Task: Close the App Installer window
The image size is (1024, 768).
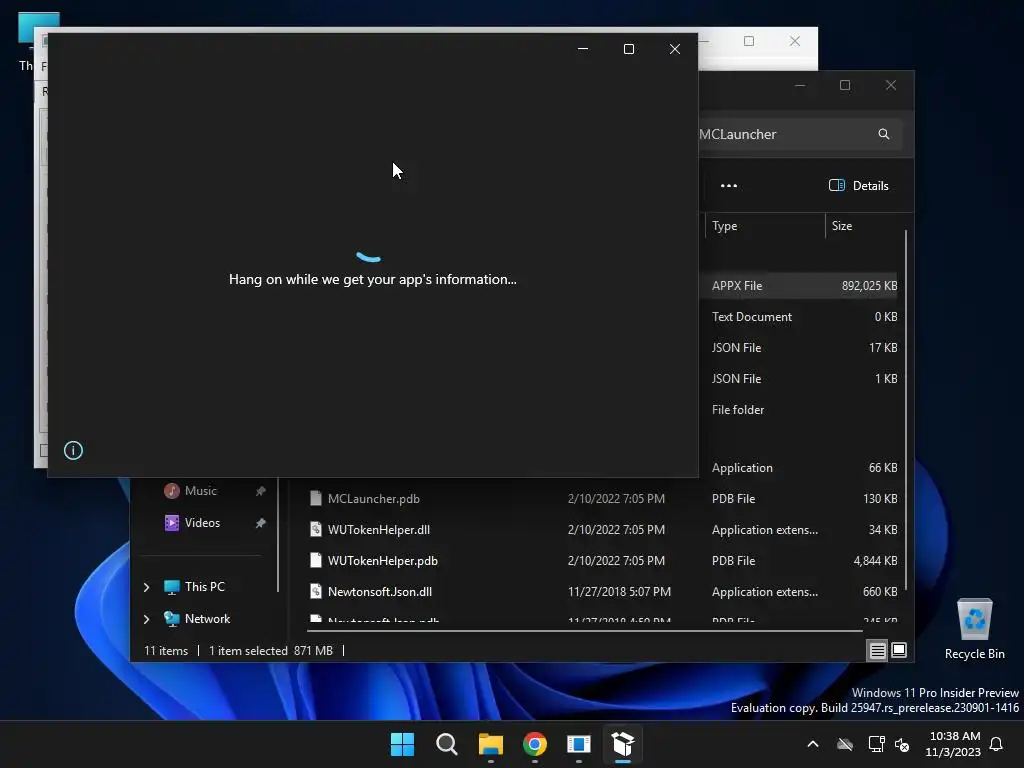Action: tap(675, 49)
